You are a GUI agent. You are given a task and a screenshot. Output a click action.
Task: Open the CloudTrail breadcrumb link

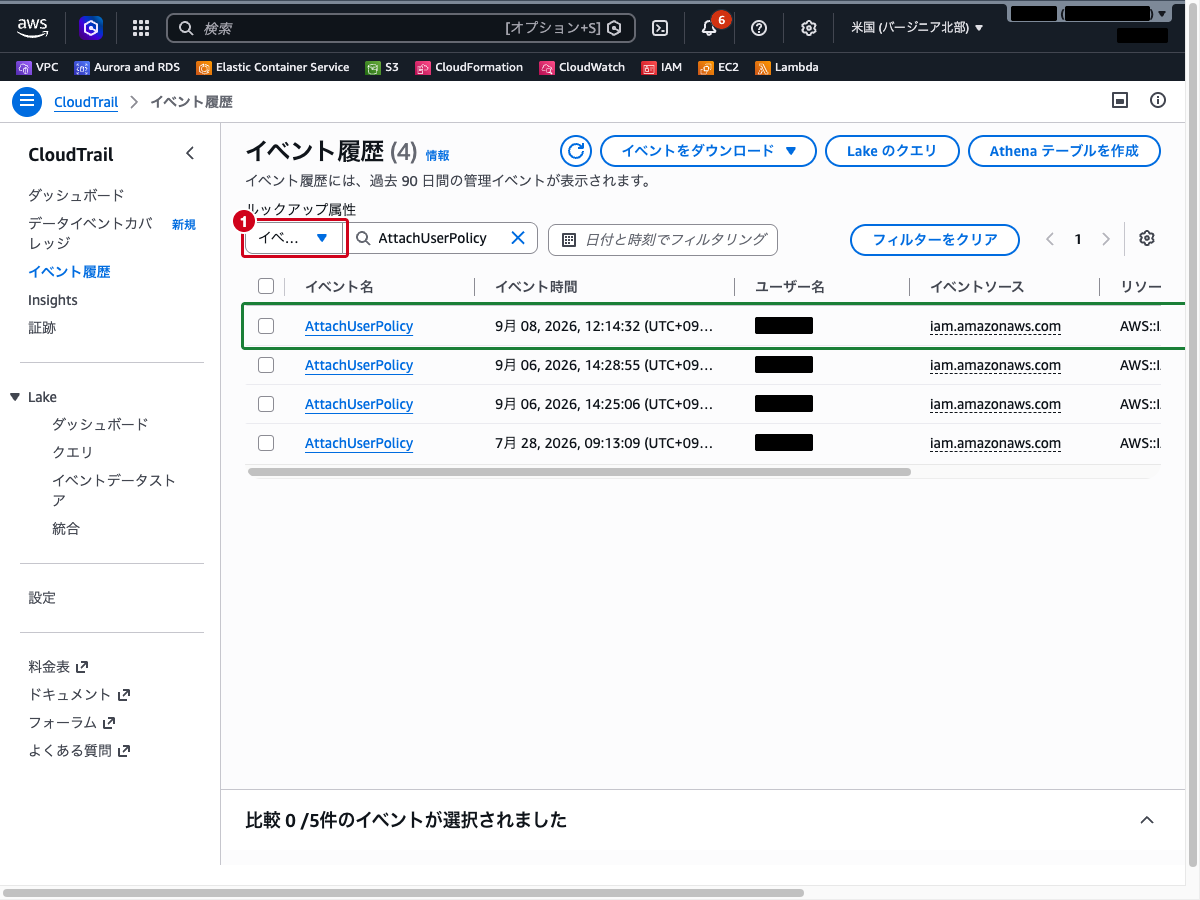[x=86, y=102]
